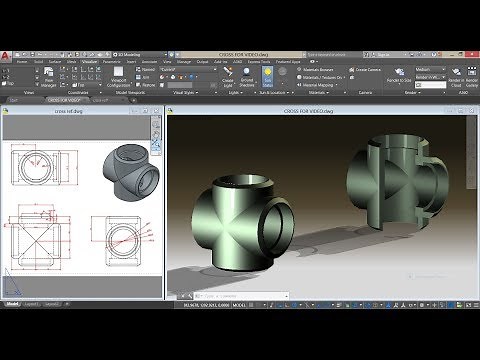Click the Type a keyword search field
480x360 pixels.
pyautogui.click(x=335, y=54)
